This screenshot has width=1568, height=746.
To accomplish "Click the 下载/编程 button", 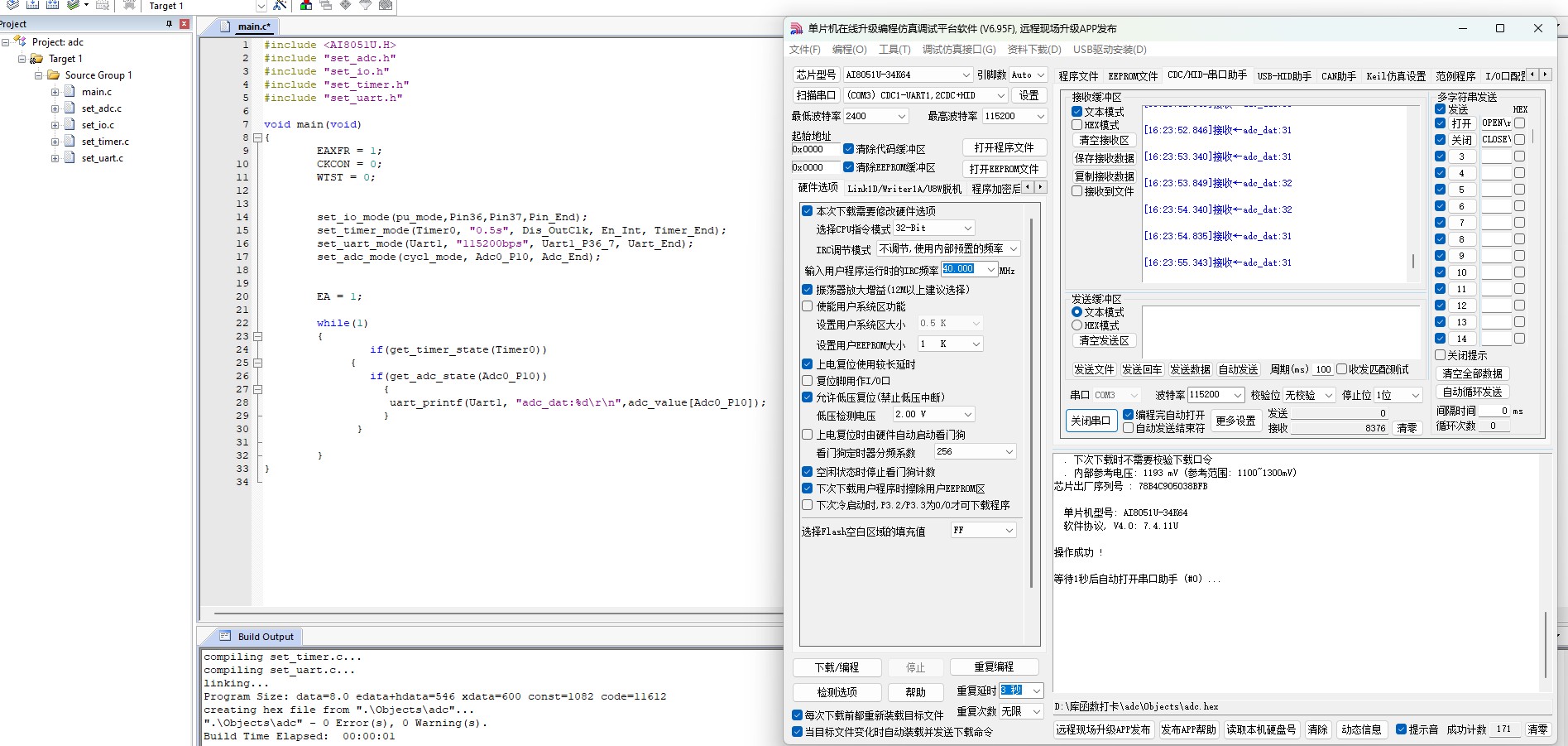I will click(837, 667).
